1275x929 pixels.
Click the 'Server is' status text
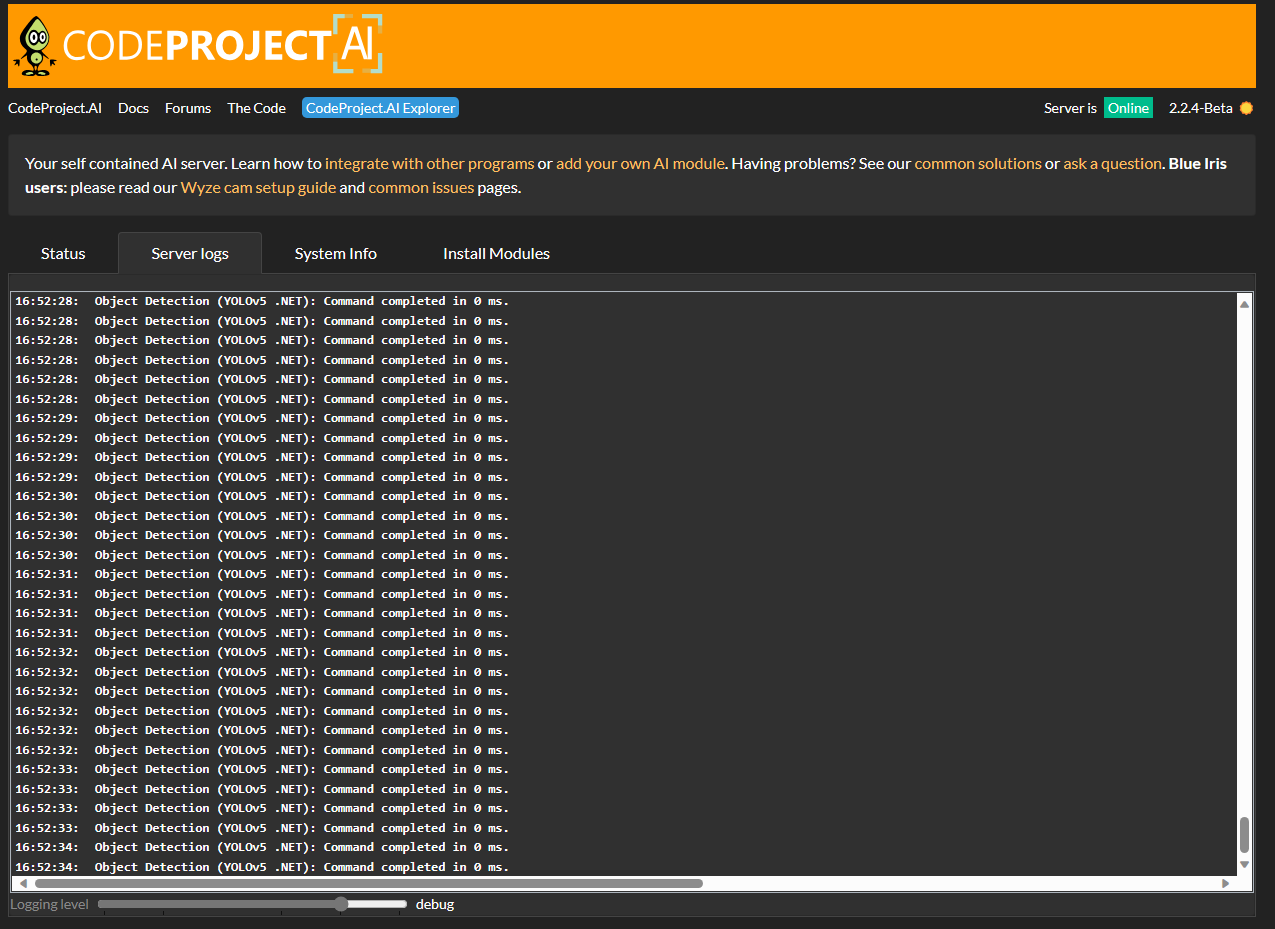point(1070,108)
